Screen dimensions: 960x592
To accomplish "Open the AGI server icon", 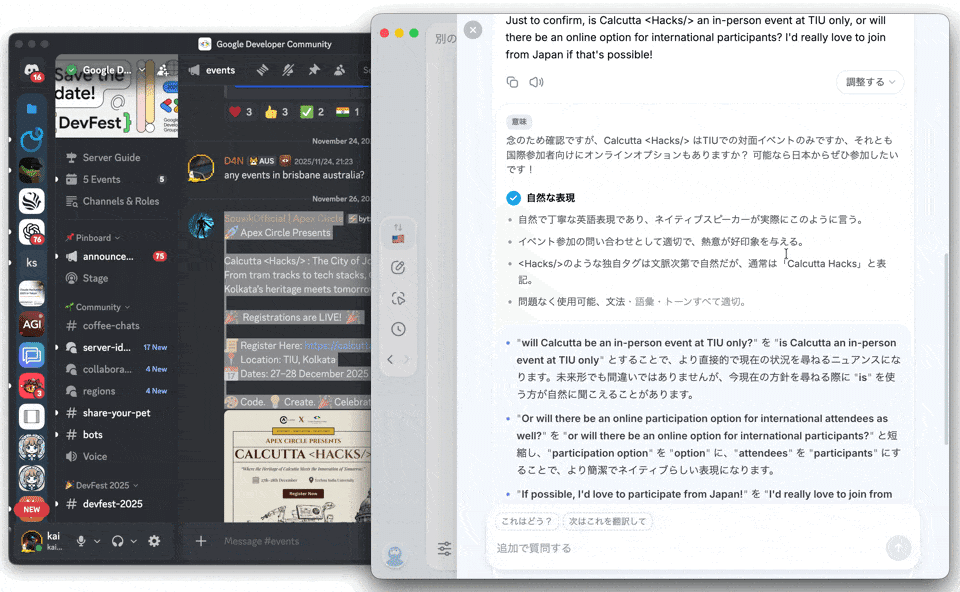I will point(32,324).
